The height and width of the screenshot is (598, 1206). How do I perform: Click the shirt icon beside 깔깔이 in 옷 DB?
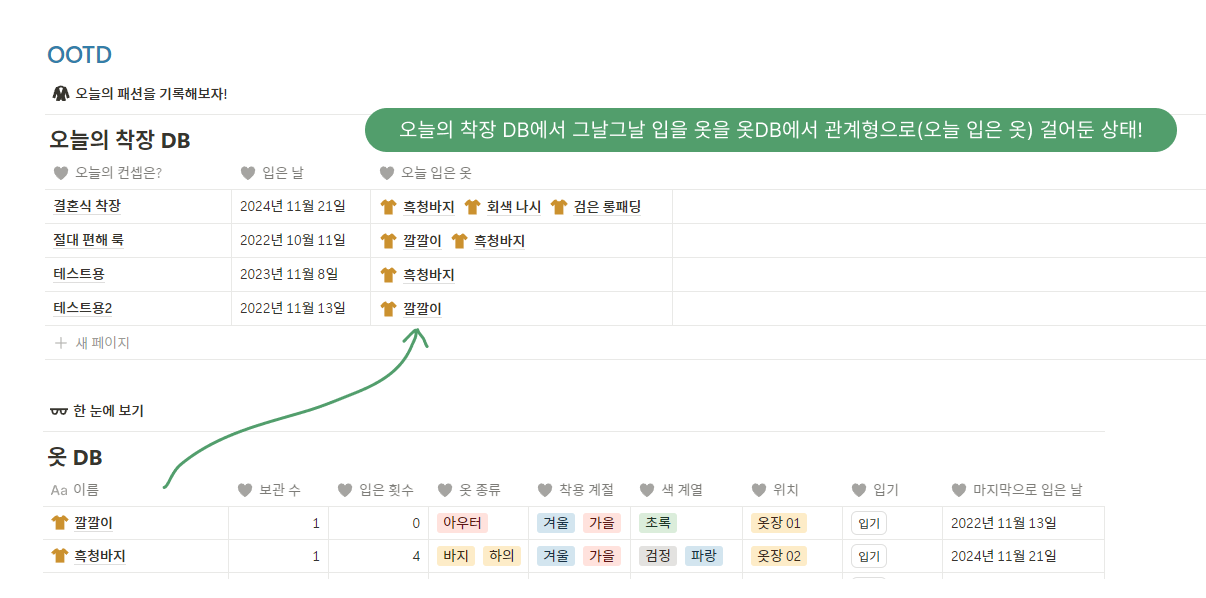point(59,523)
